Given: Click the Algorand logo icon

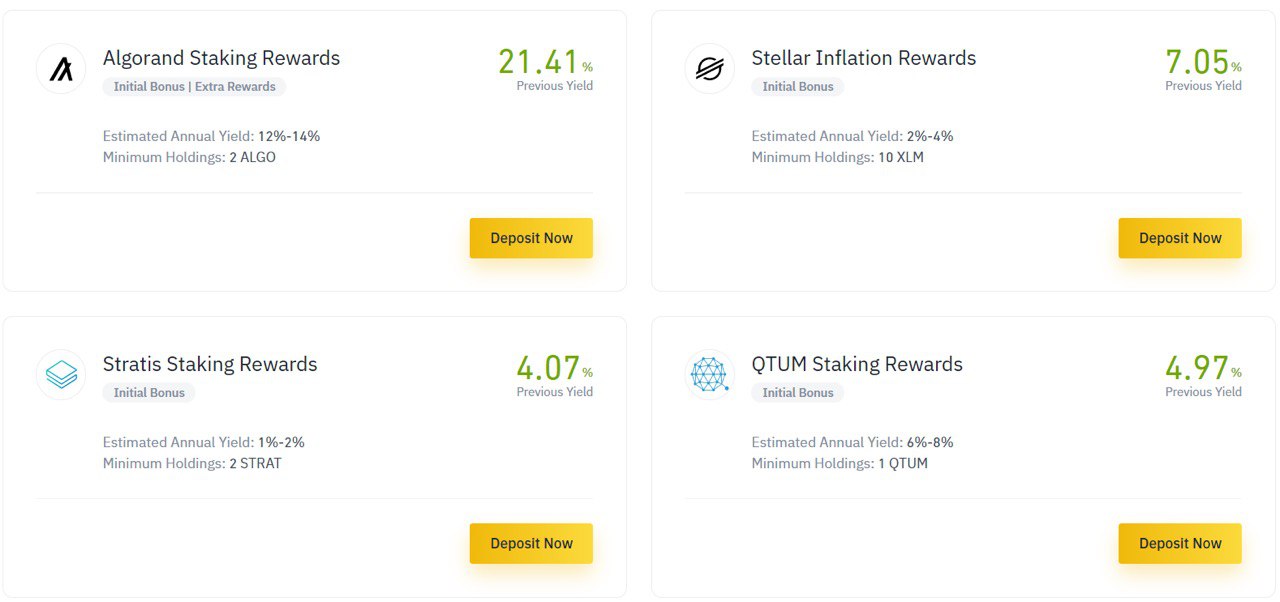Looking at the screenshot, I should (x=61, y=69).
